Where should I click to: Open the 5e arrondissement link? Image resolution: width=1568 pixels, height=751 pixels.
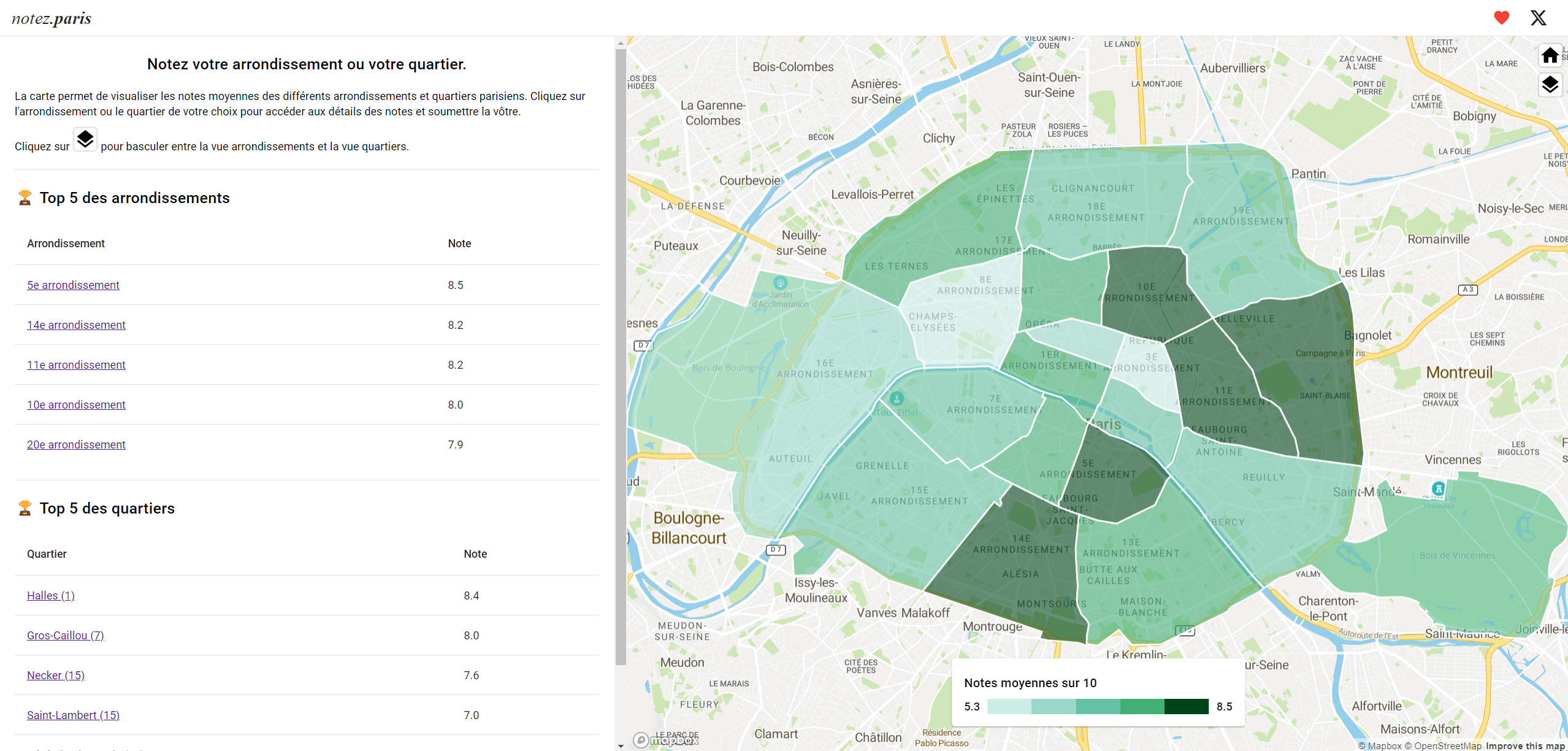click(x=73, y=285)
